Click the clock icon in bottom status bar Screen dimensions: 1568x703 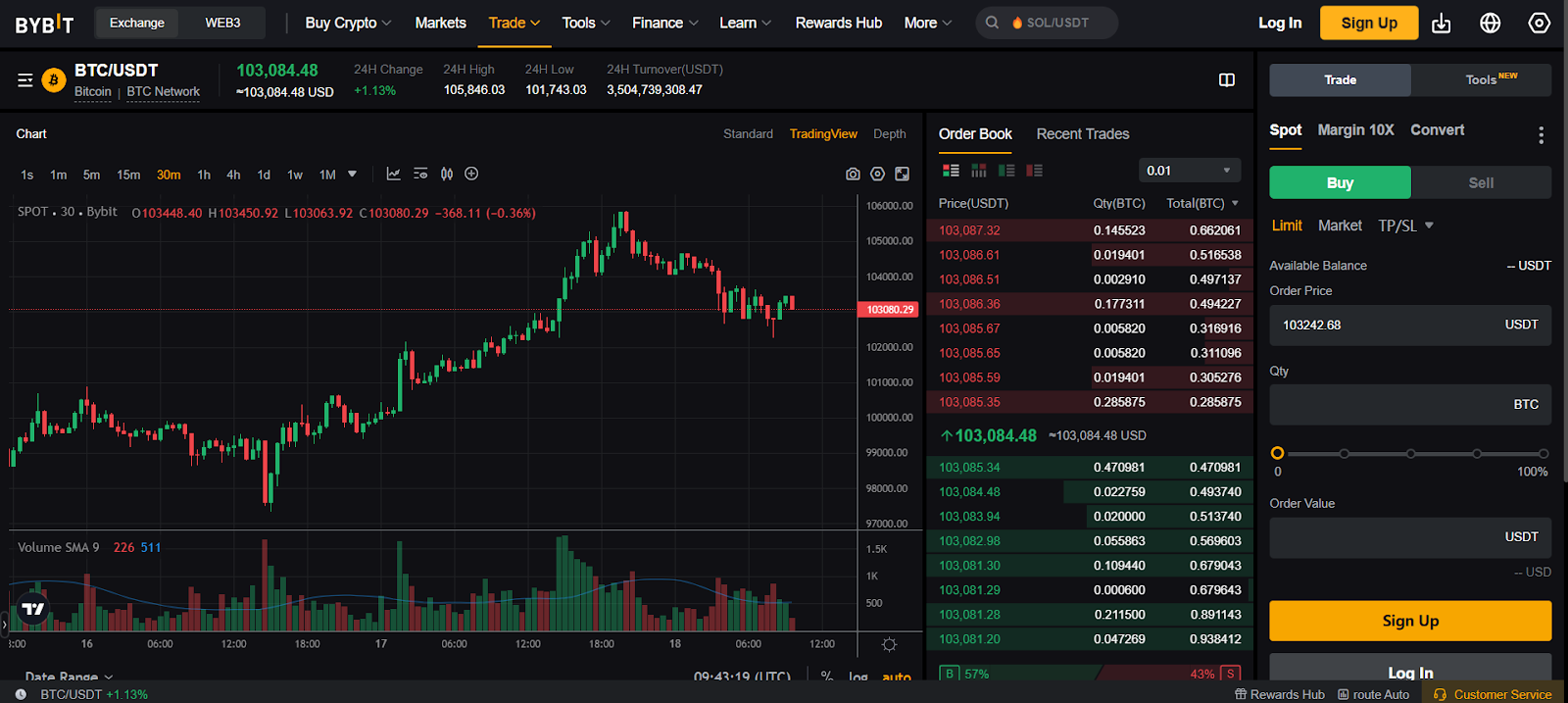click(x=21, y=694)
